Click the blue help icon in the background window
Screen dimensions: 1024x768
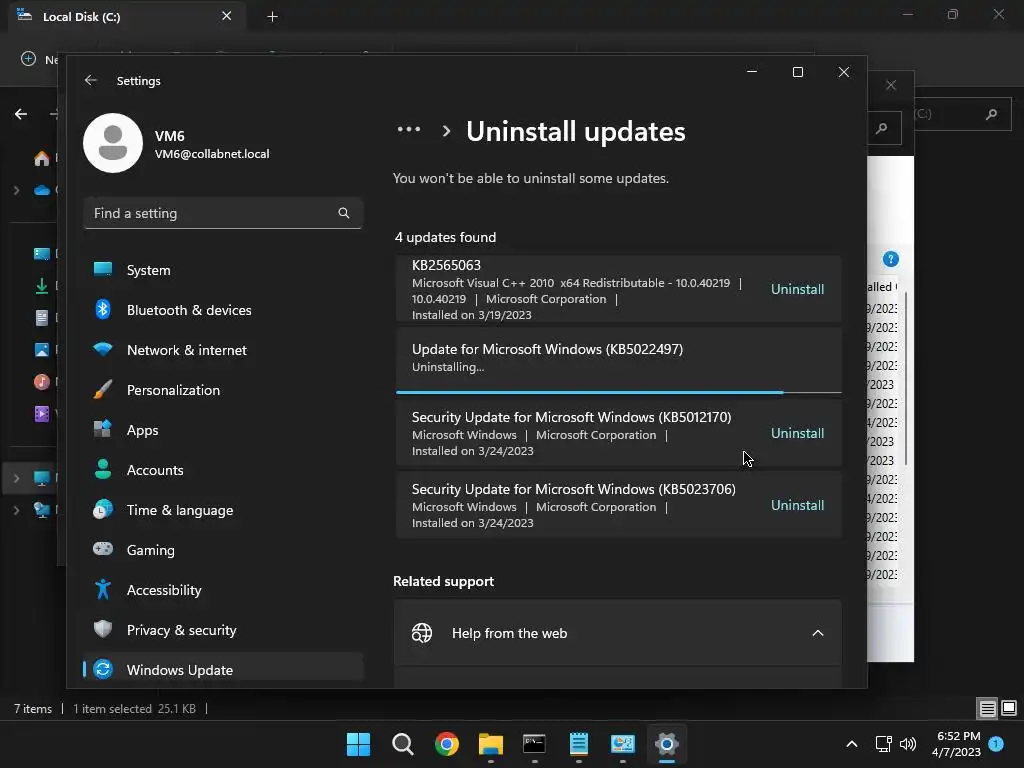tap(891, 259)
